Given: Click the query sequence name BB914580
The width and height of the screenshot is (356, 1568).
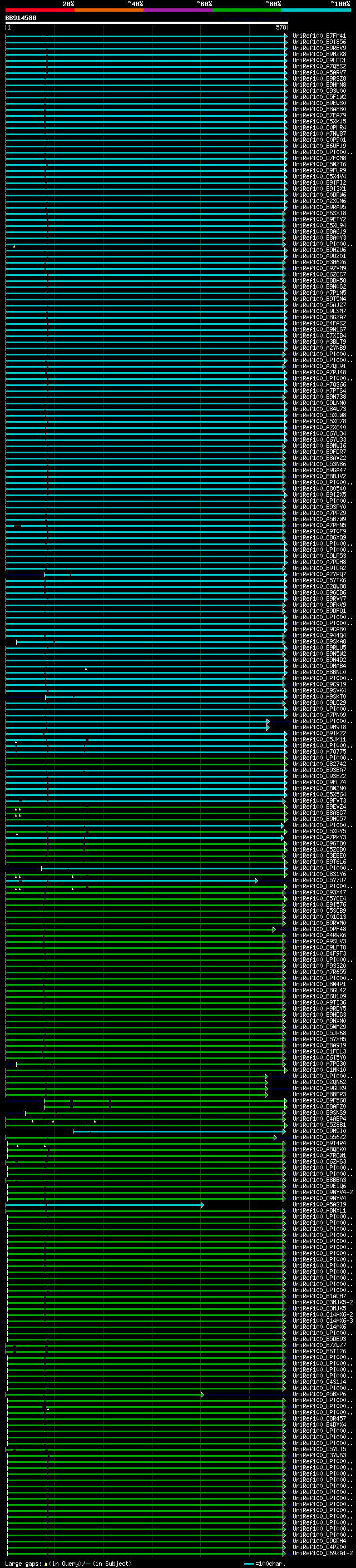Looking at the screenshot, I should coord(21,18).
